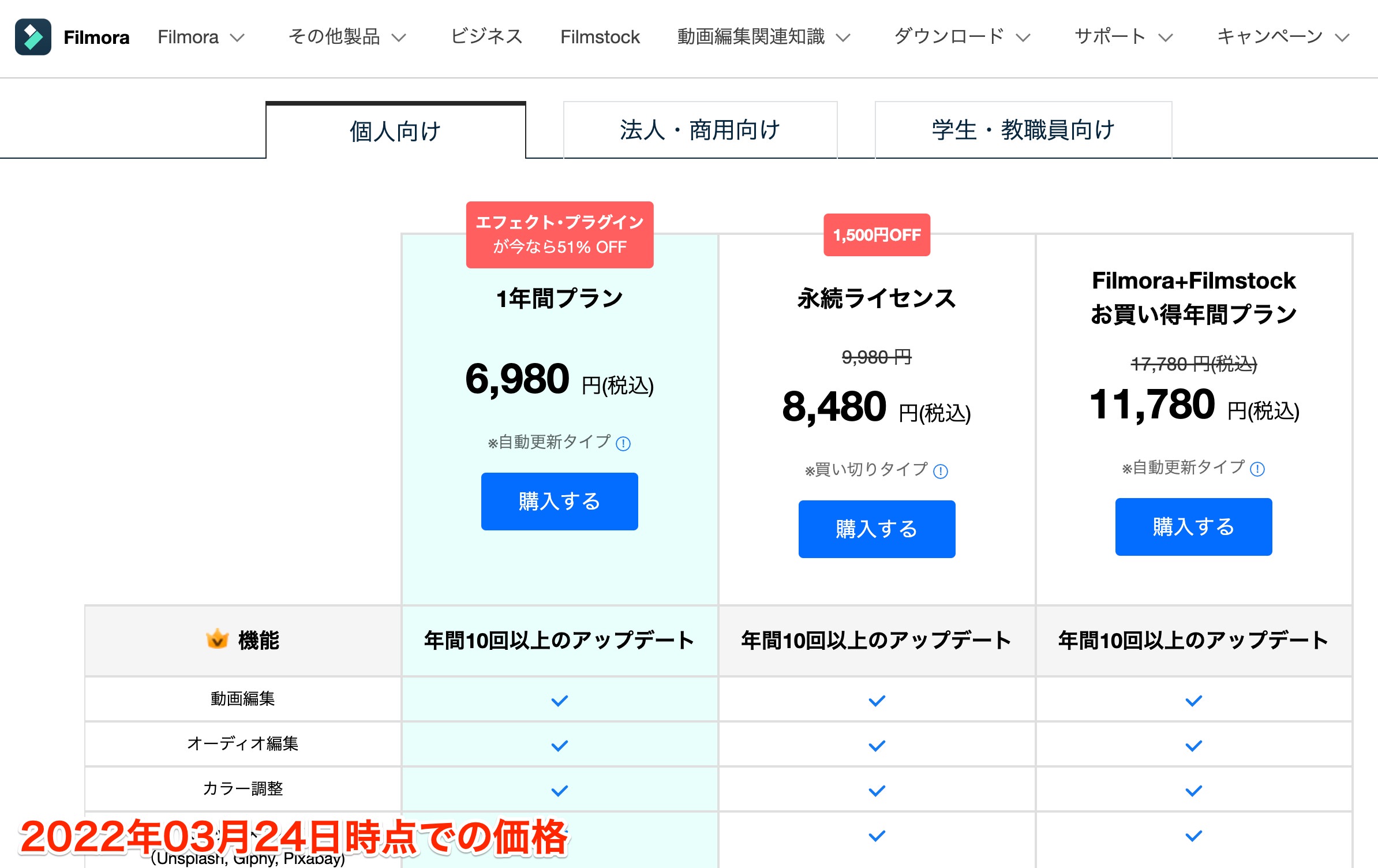Click the info icon beside 買い切りタイプ
1378x868 pixels.
[x=941, y=471]
